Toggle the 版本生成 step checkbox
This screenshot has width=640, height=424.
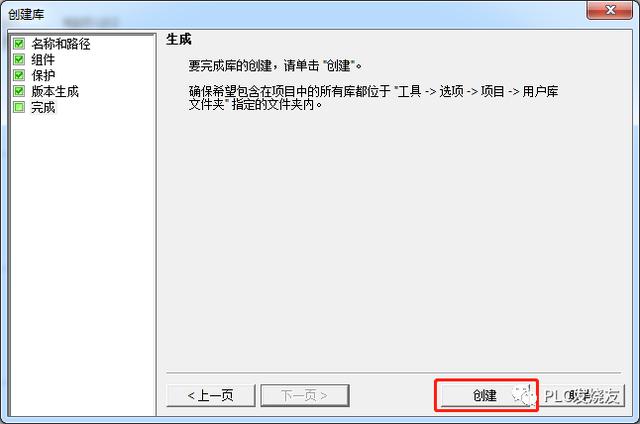[19, 91]
